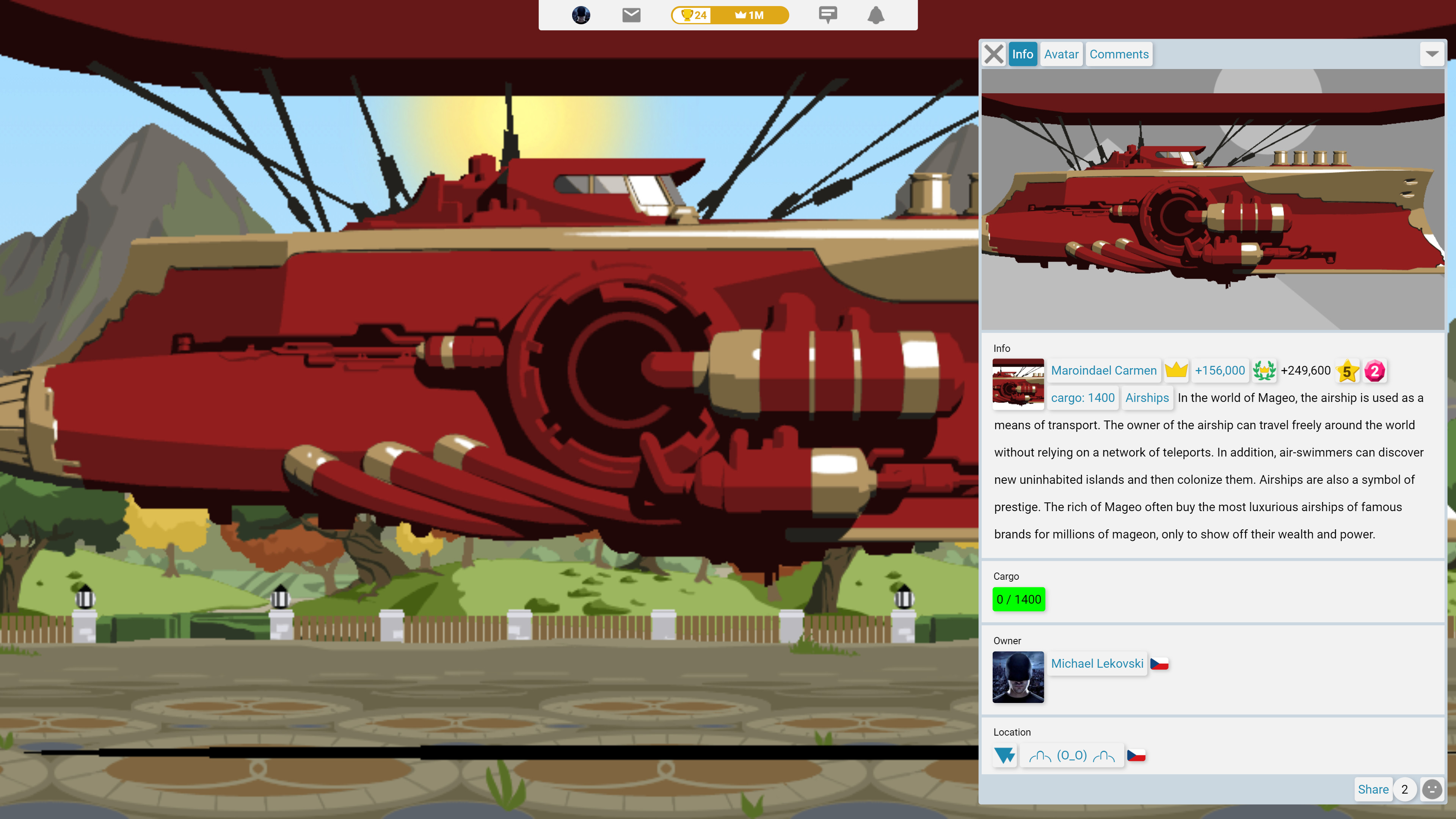Viewport: 1456px width, 819px height.
Task: Click the pink gem badge showing 2
Action: [x=1374, y=371]
